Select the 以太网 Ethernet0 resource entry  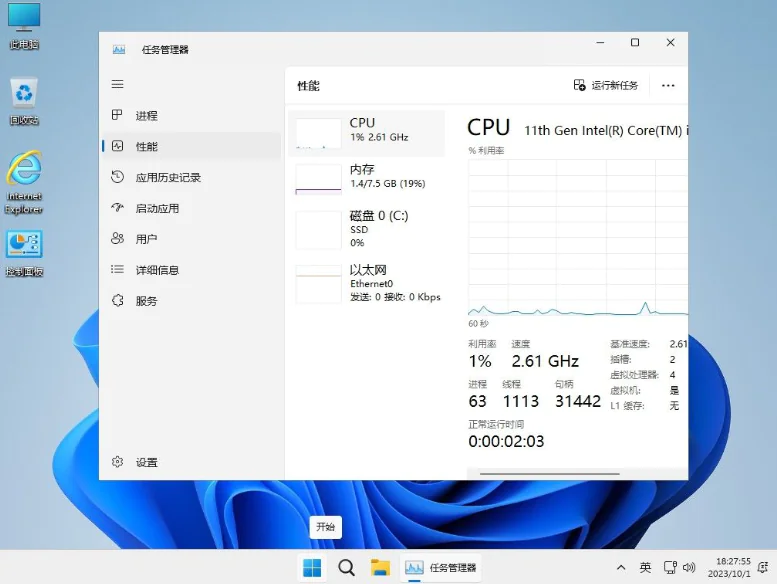click(x=366, y=283)
